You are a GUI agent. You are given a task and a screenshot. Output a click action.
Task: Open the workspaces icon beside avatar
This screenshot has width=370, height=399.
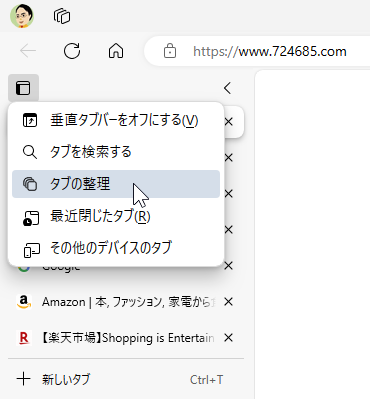(62, 16)
